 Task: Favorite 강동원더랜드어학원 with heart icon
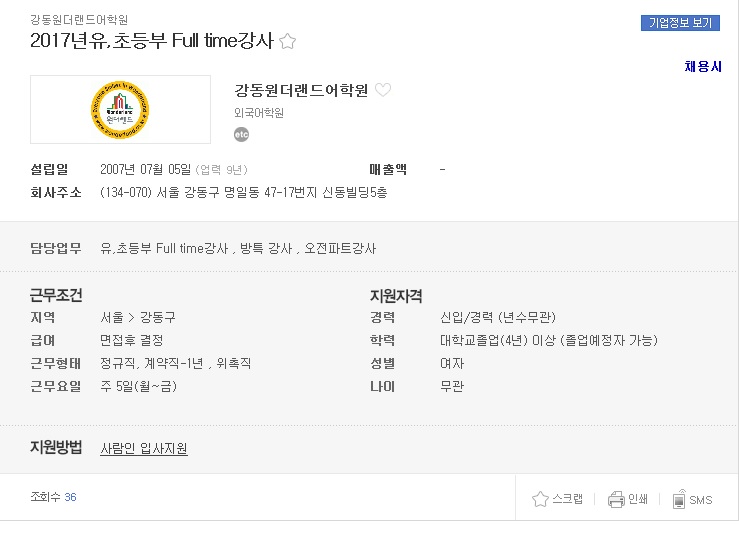(383, 90)
